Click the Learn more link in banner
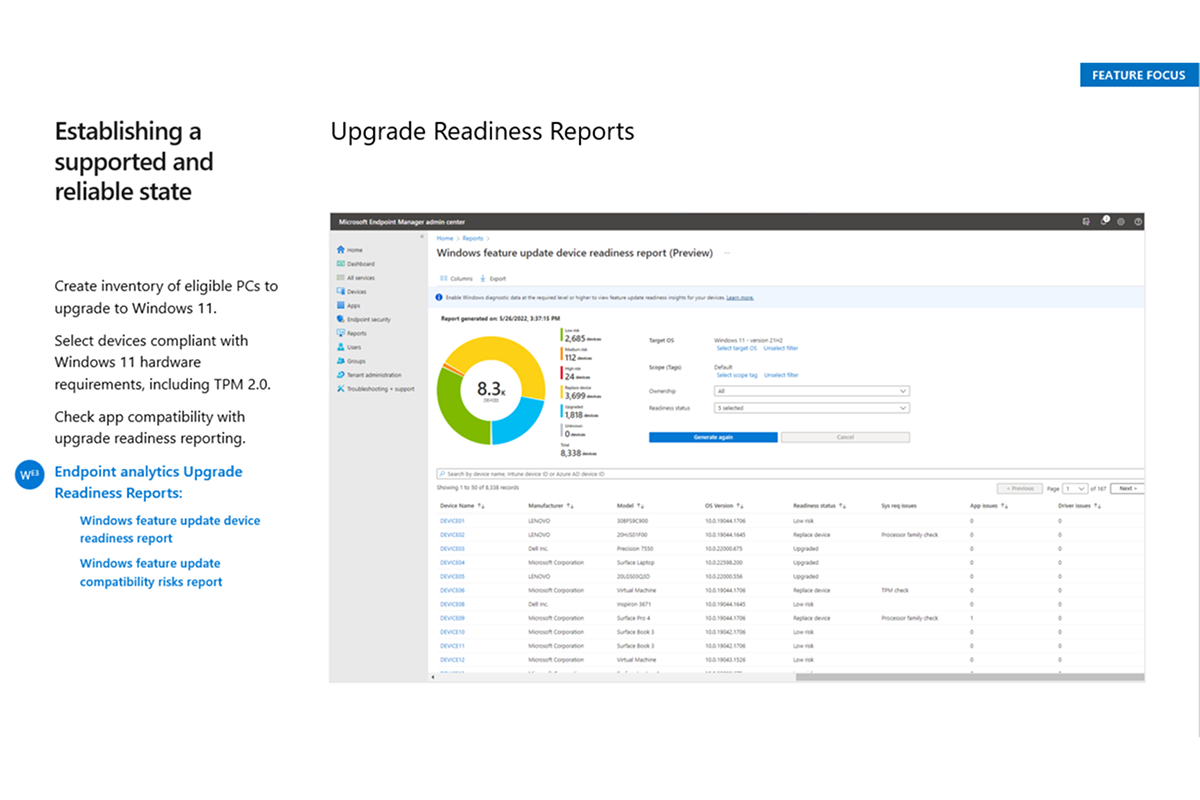Image resolution: width=1200 pixels, height=800 pixels. point(740,298)
